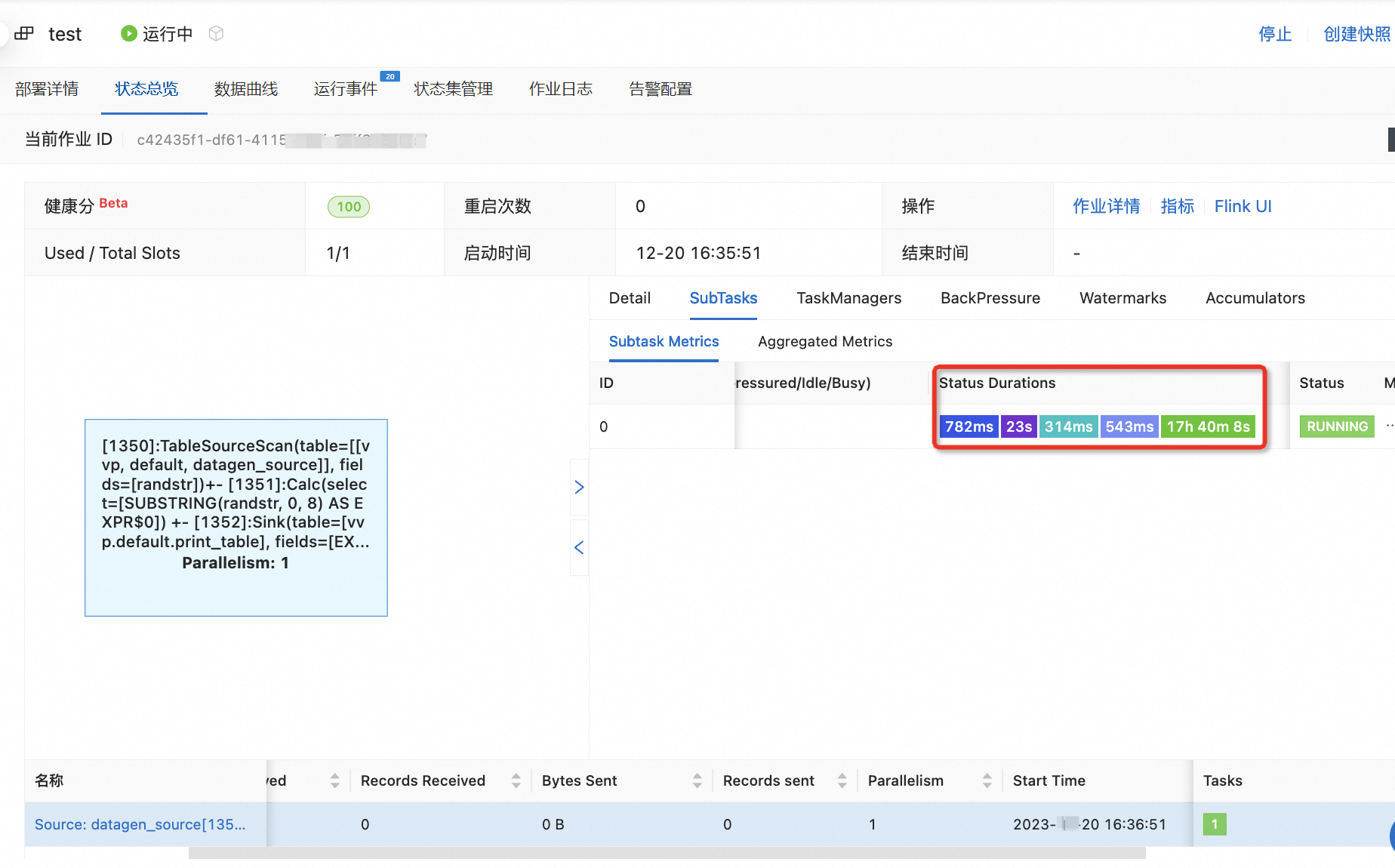Click the right chevron panel expander
This screenshot has height=868, width=1395.
pyautogui.click(x=579, y=488)
